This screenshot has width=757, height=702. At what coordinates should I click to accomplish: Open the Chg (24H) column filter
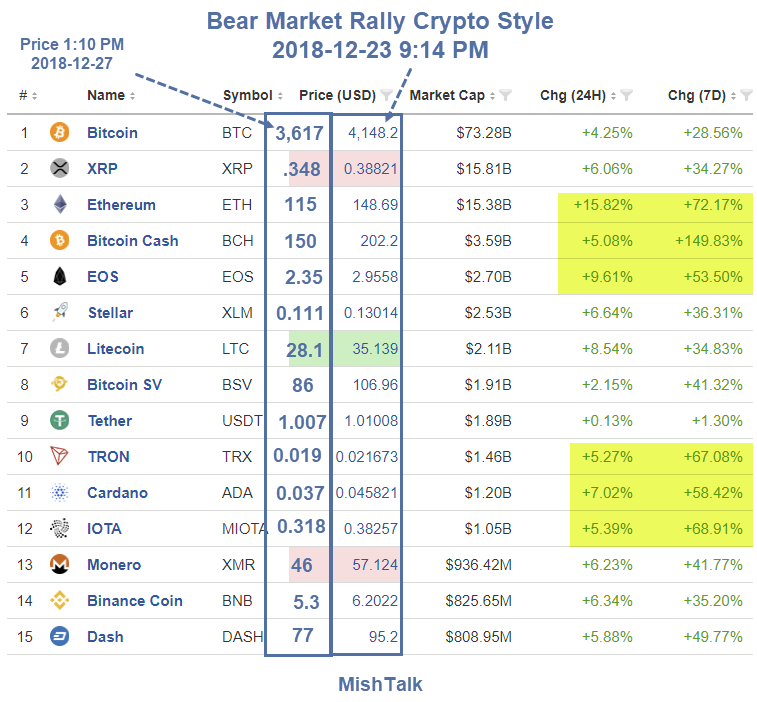pos(626,96)
